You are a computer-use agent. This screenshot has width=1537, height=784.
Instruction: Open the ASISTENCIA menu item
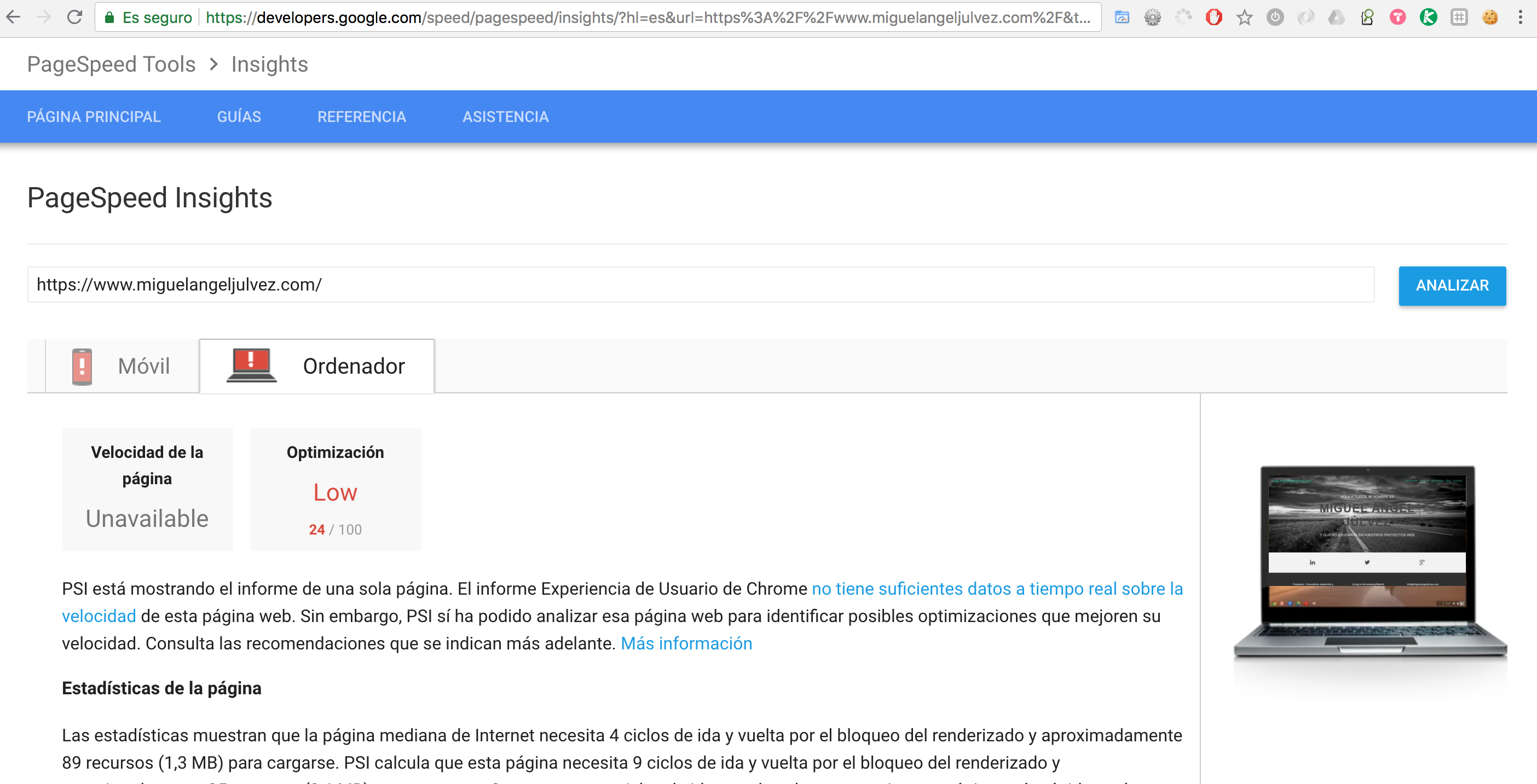[505, 116]
